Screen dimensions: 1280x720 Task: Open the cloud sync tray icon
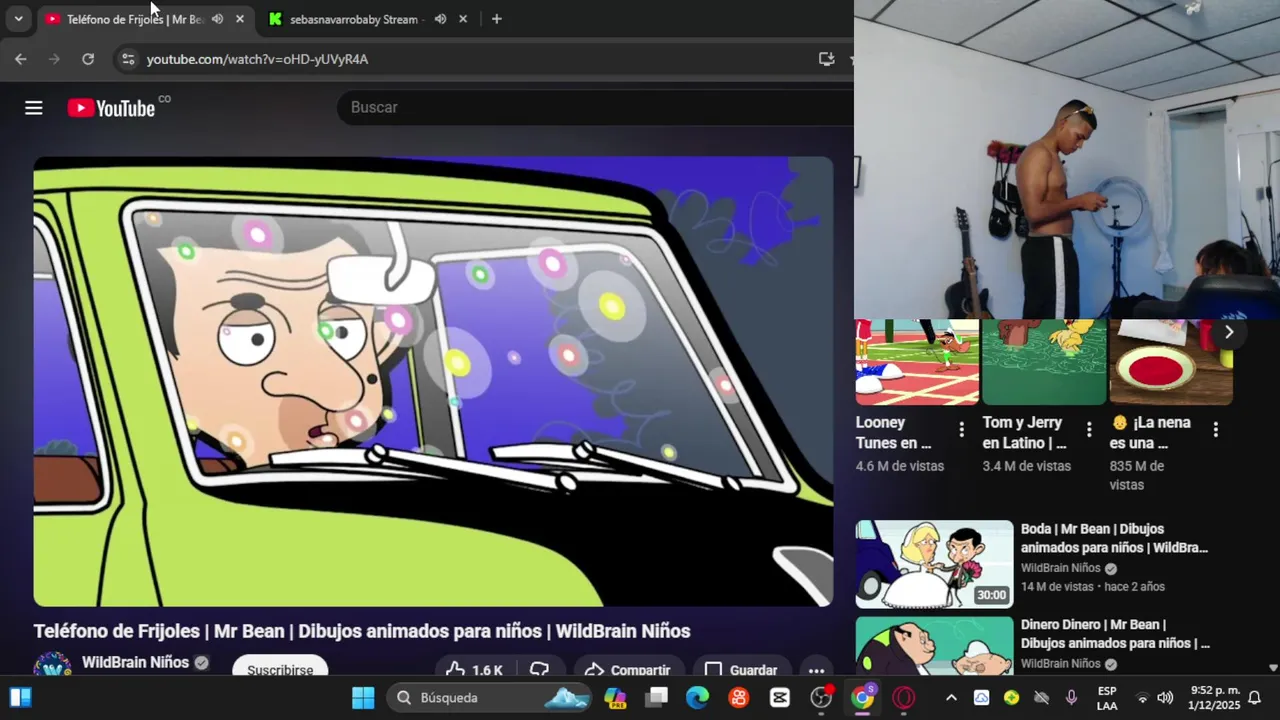[981, 698]
